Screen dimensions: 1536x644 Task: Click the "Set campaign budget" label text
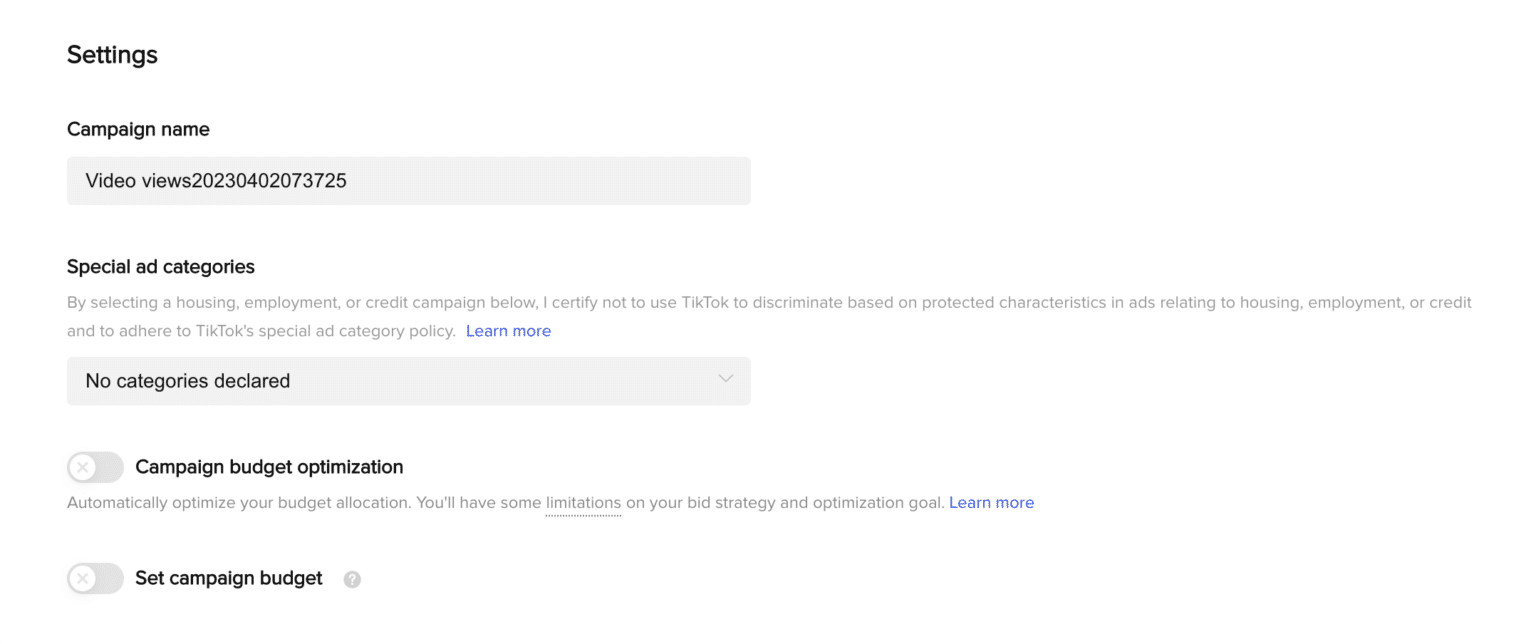pyautogui.click(x=229, y=578)
